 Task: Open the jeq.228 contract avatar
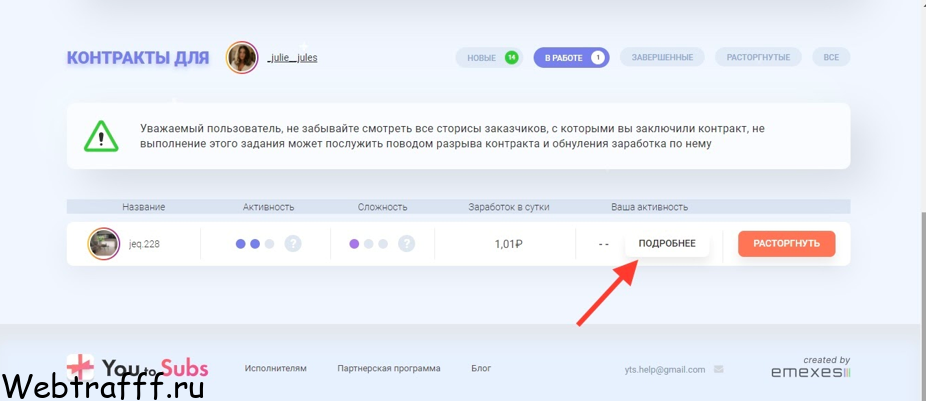[104, 243]
